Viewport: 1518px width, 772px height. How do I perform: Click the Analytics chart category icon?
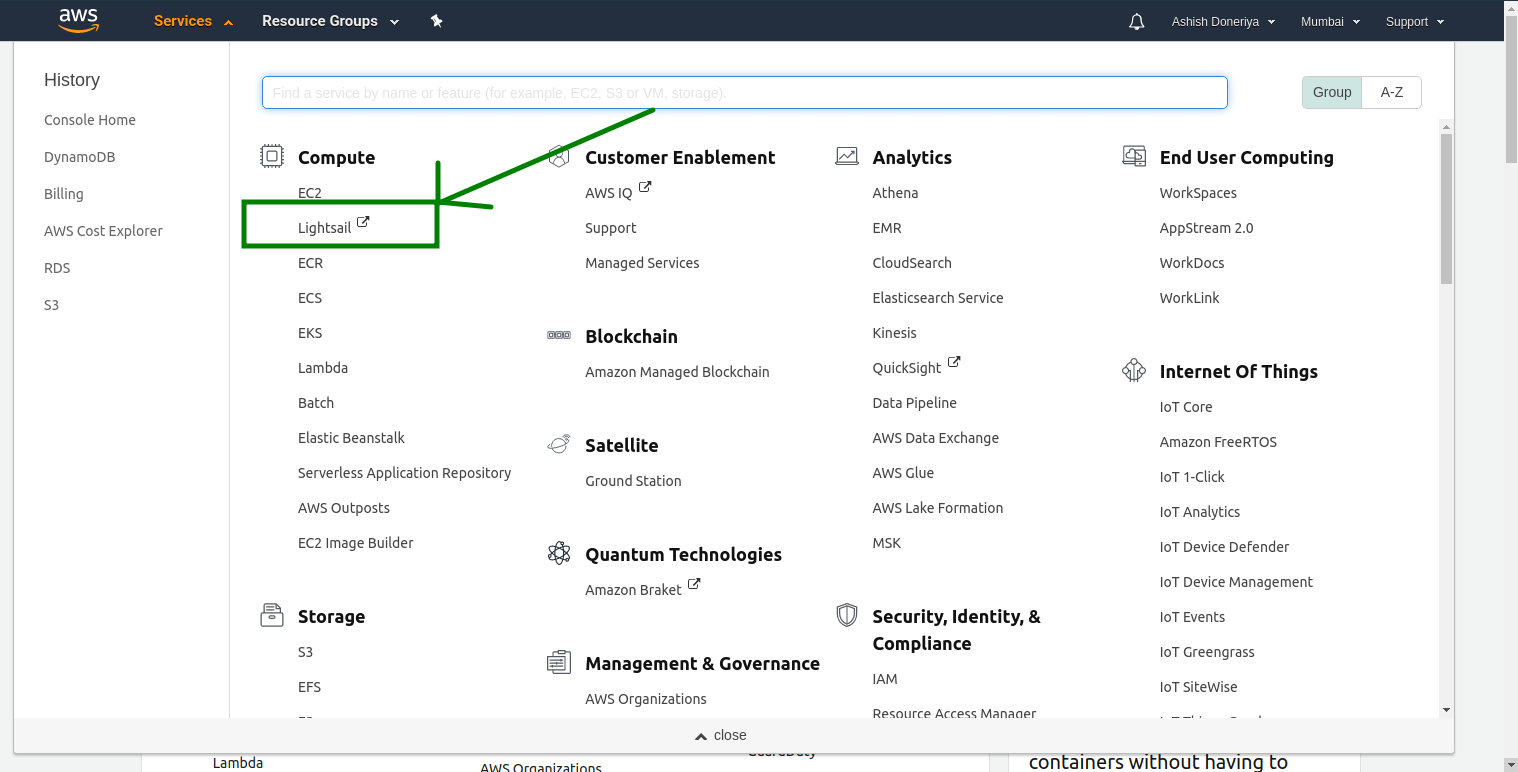pyautogui.click(x=846, y=156)
